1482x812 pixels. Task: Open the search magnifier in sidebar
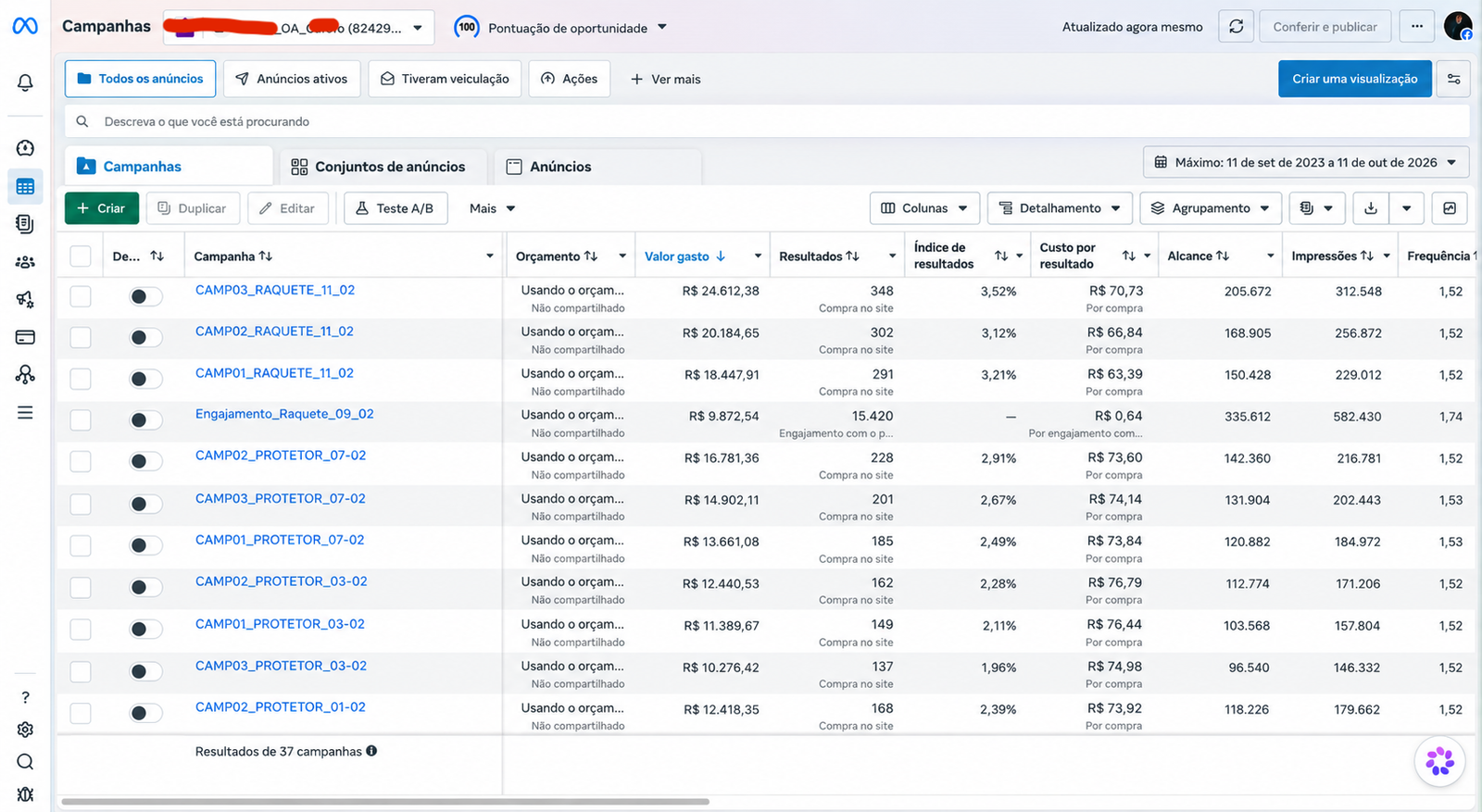25,762
